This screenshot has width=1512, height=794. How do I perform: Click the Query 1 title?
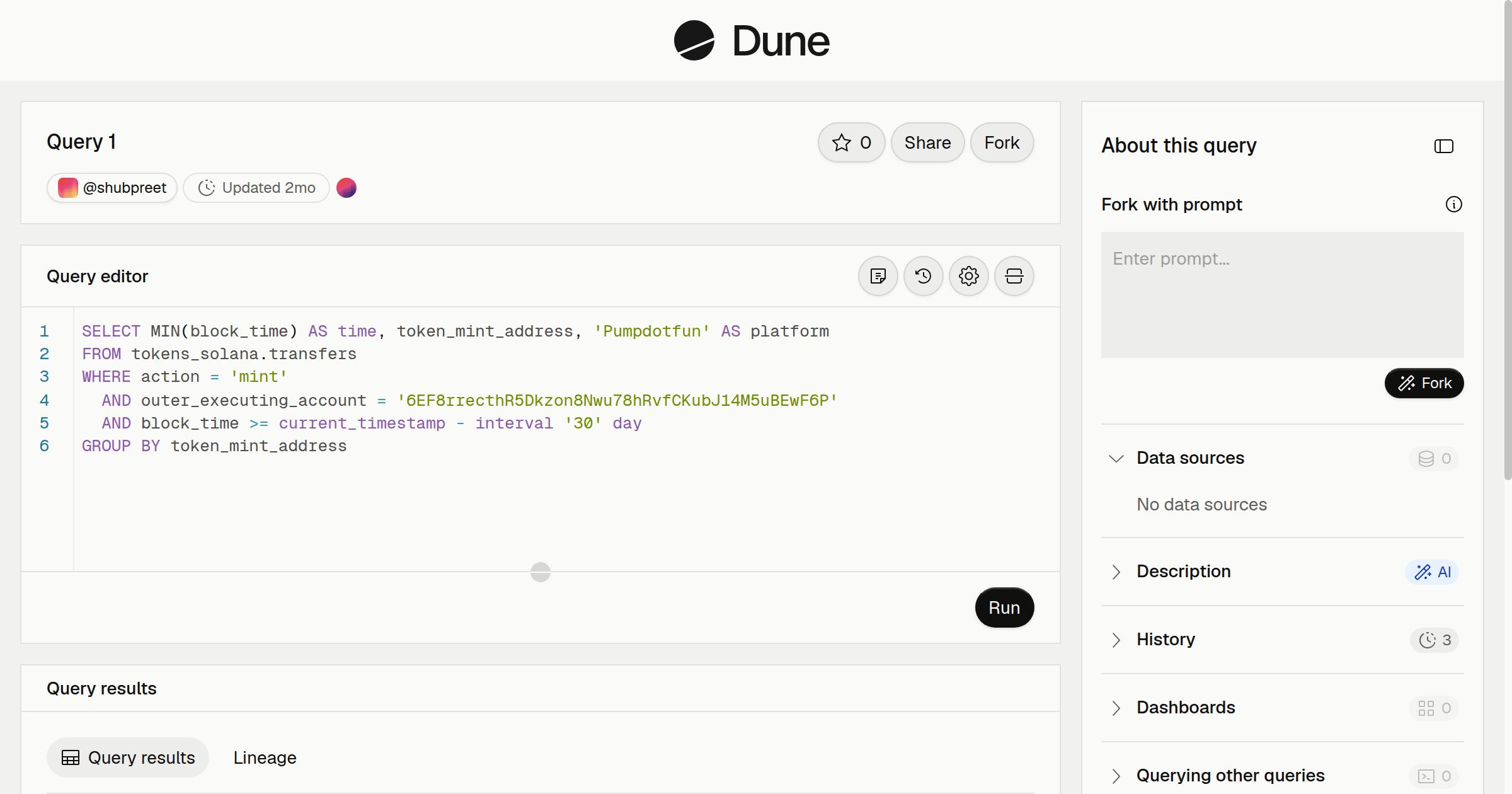(81, 142)
